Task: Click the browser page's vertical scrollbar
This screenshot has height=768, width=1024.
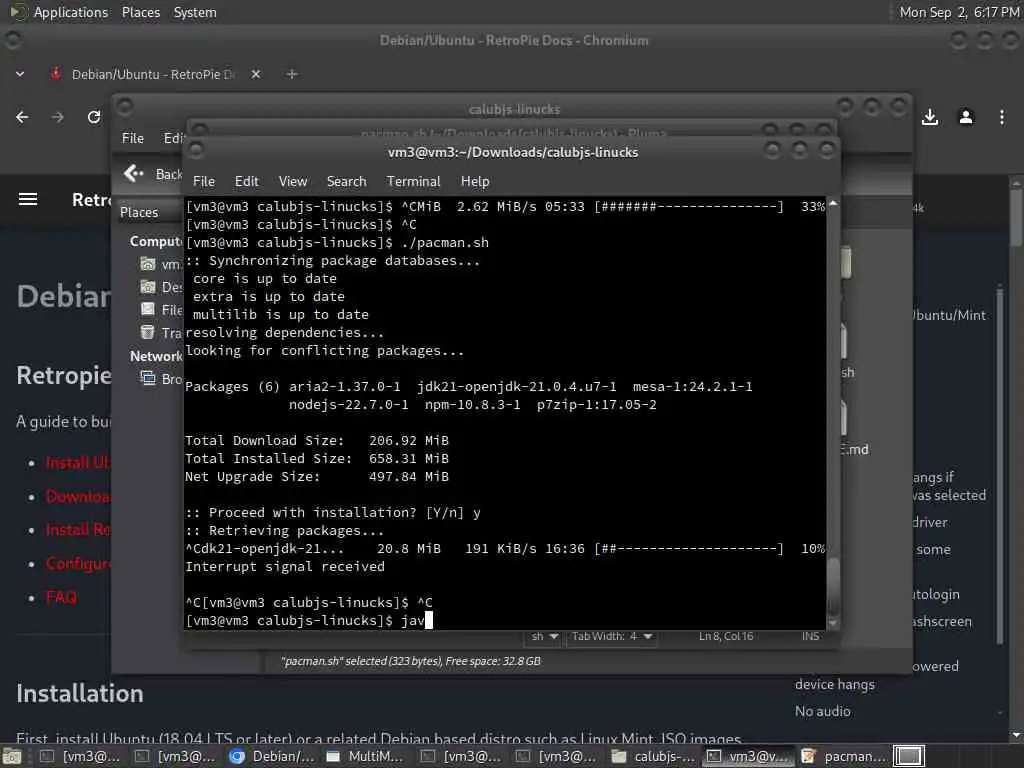Action: [1016, 216]
